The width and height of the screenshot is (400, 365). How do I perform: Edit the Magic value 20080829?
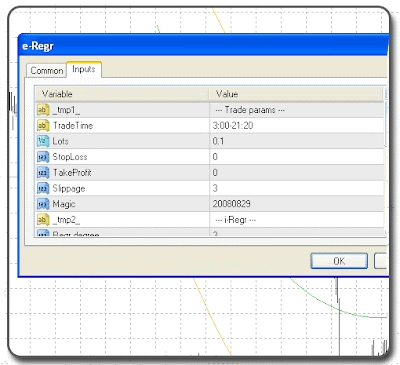(297, 204)
